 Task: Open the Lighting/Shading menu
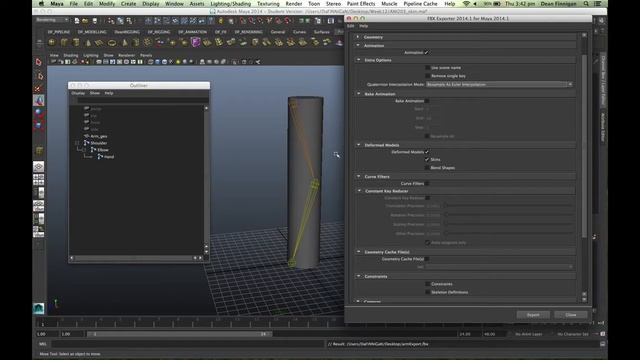coord(231,4)
